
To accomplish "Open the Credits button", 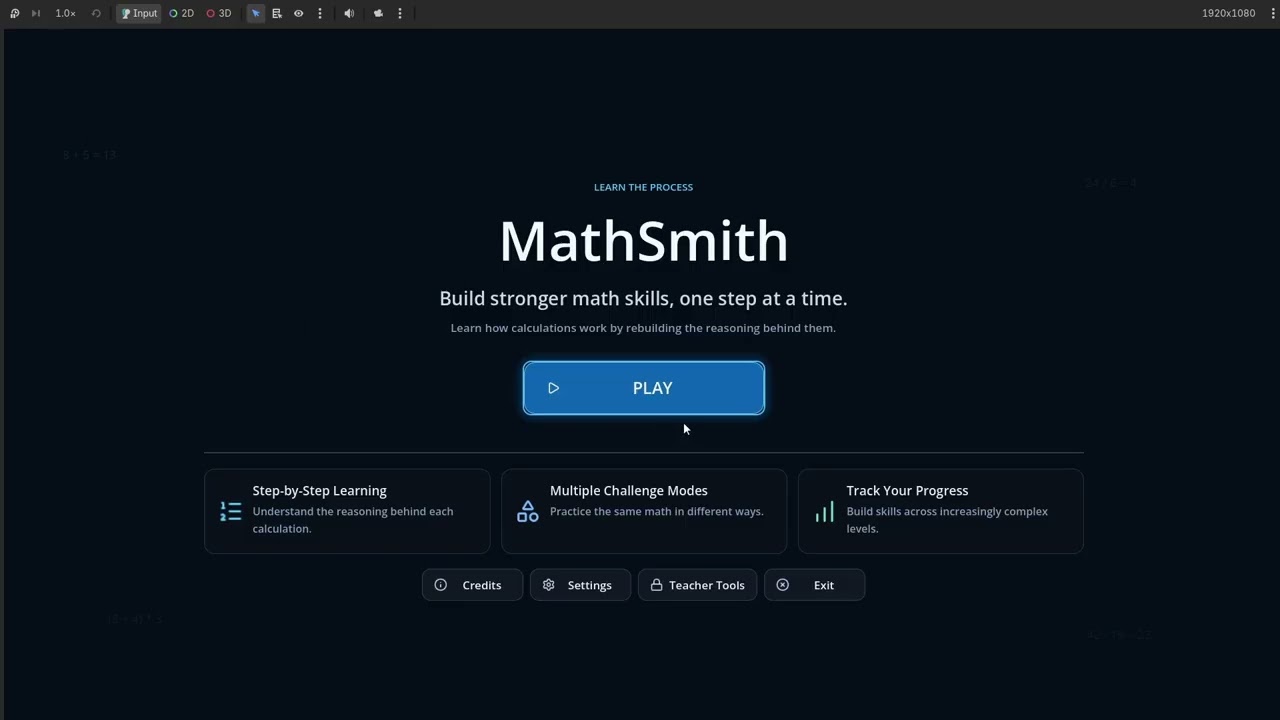I will 472,585.
